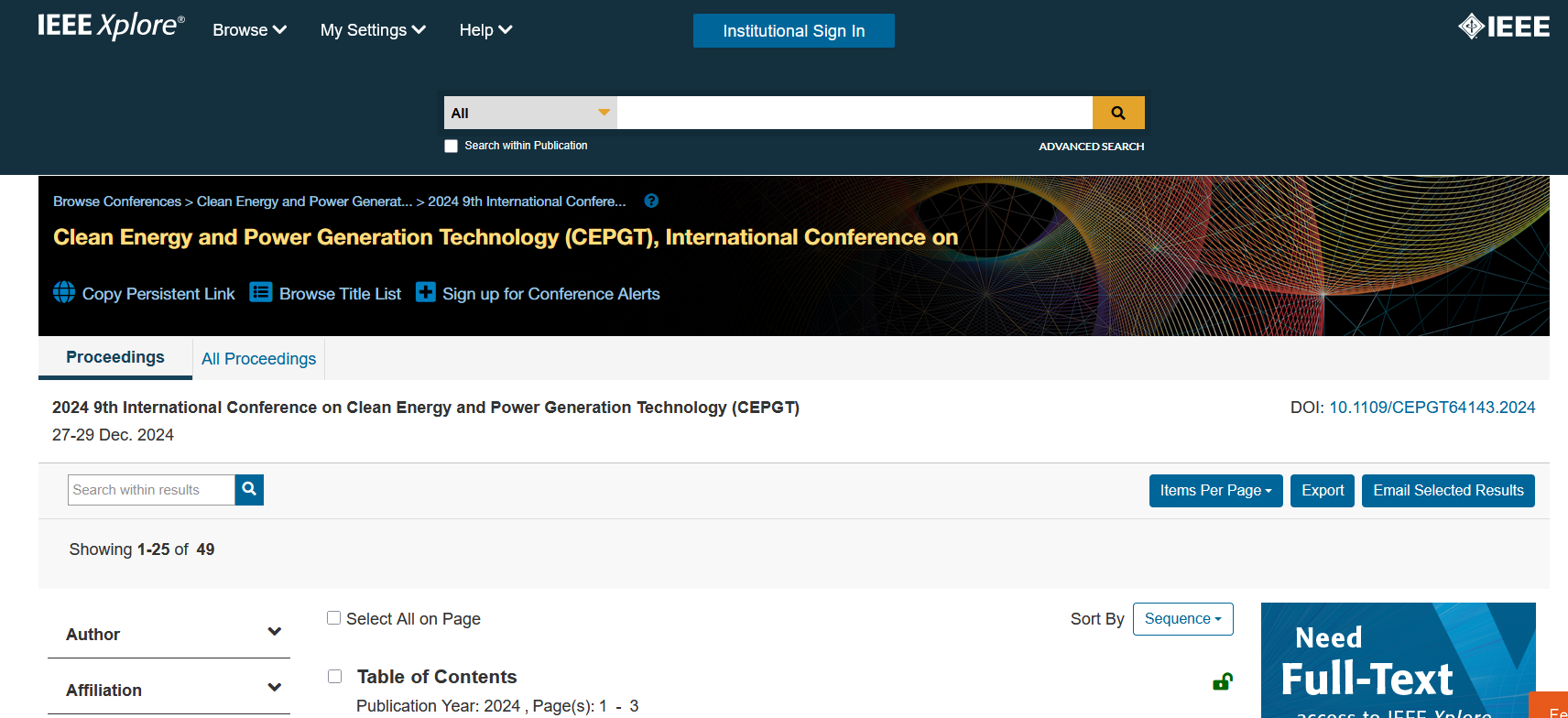Click the 'Publication Year: 2024' text
Screen dimensions: 1568x718
[438, 706]
